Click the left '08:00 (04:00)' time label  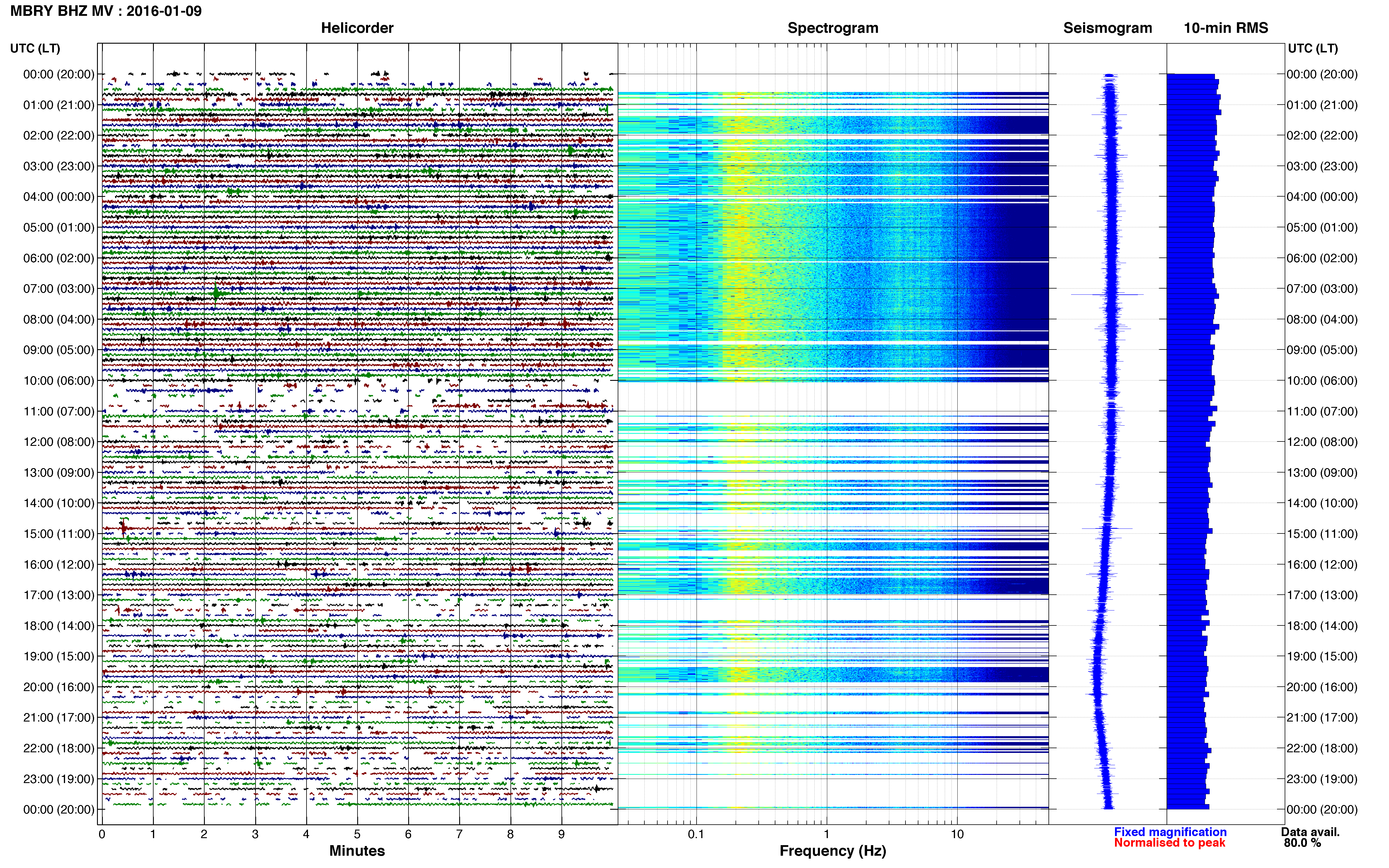59,319
